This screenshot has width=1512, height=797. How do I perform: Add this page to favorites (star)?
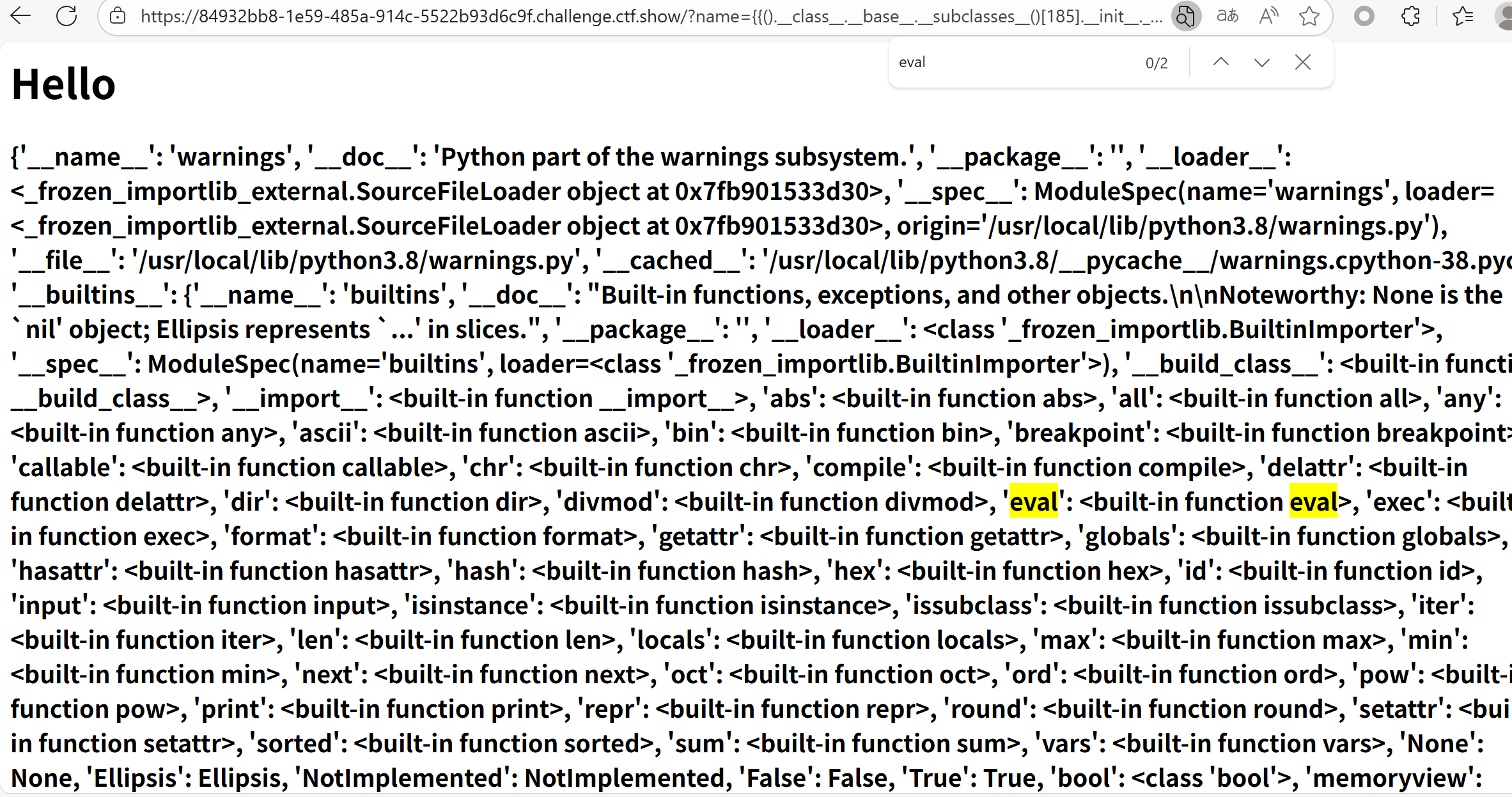click(1309, 16)
